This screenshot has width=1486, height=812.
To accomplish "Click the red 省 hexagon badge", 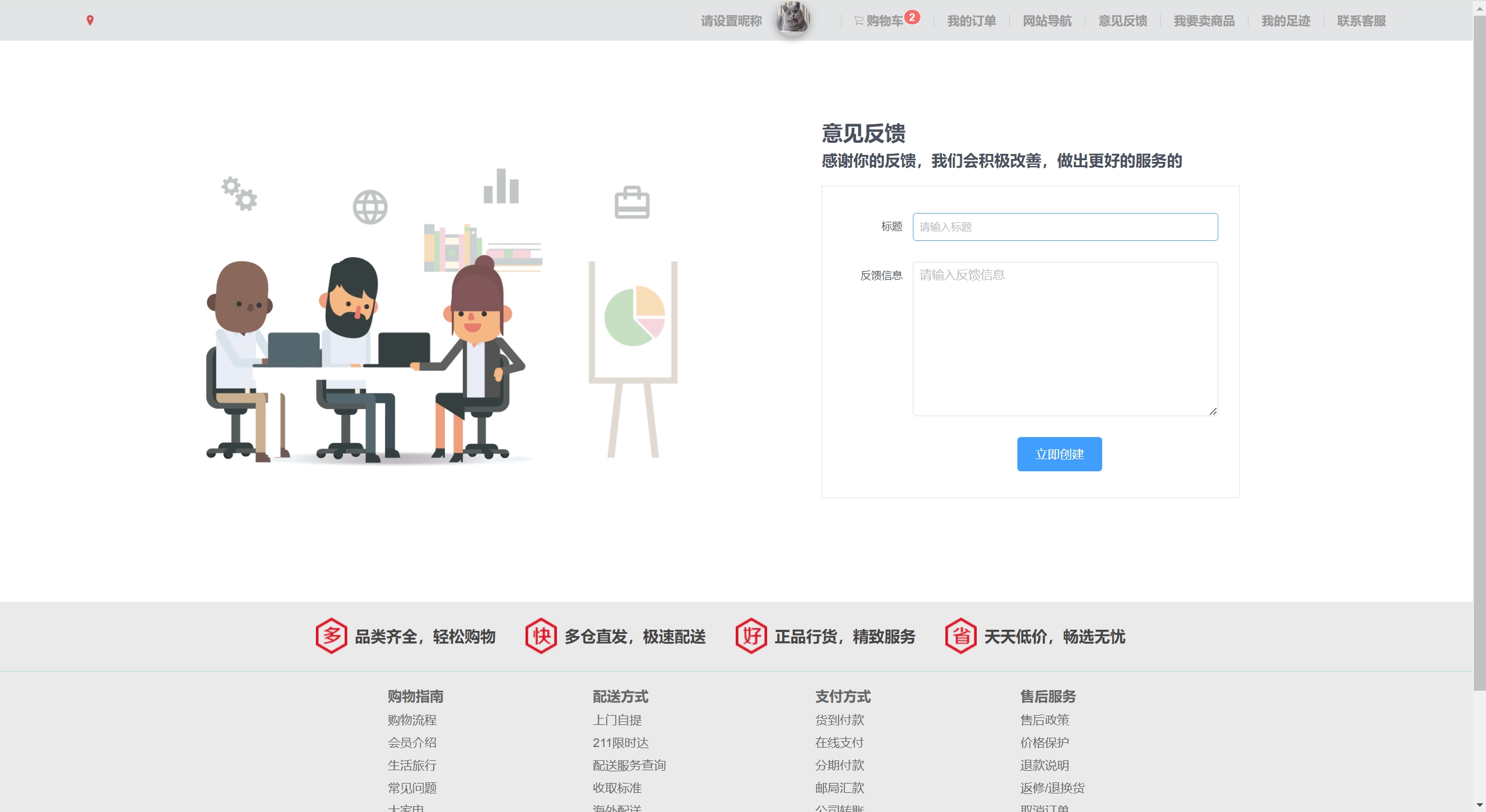I will [x=960, y=636].
